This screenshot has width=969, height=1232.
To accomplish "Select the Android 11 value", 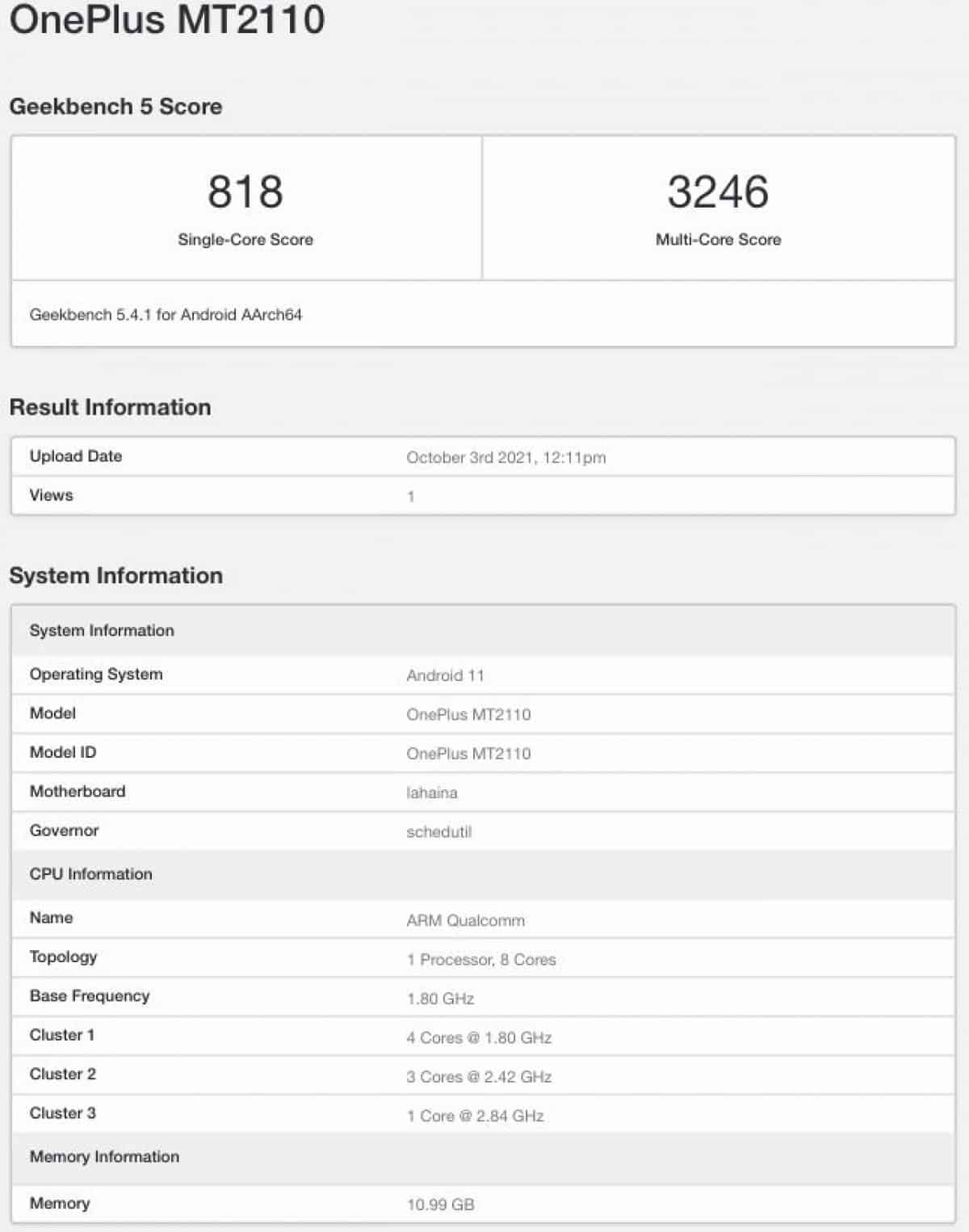I will (445, 676).
